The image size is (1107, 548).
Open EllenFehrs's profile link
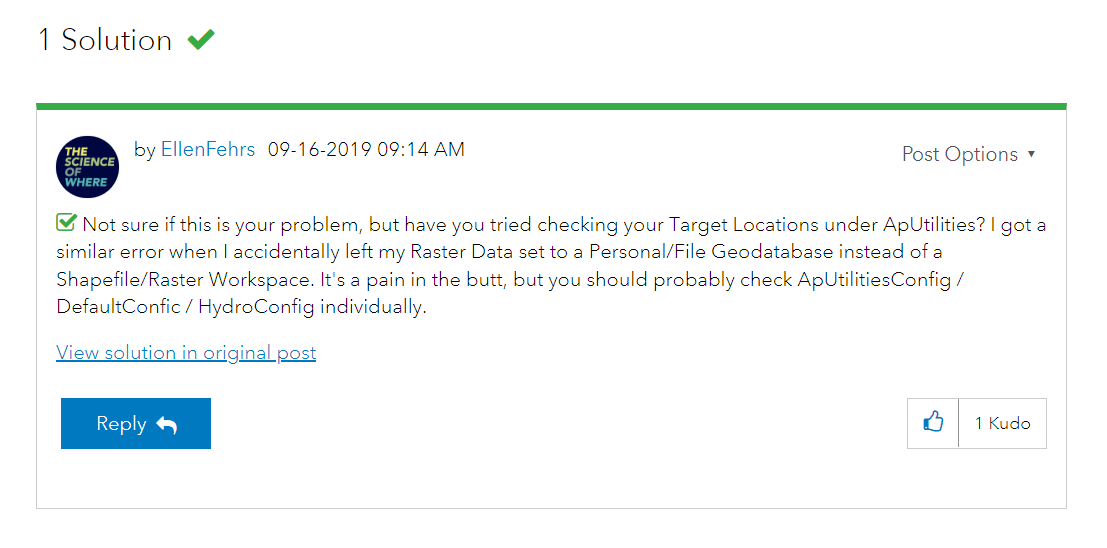tap(208, 150)
